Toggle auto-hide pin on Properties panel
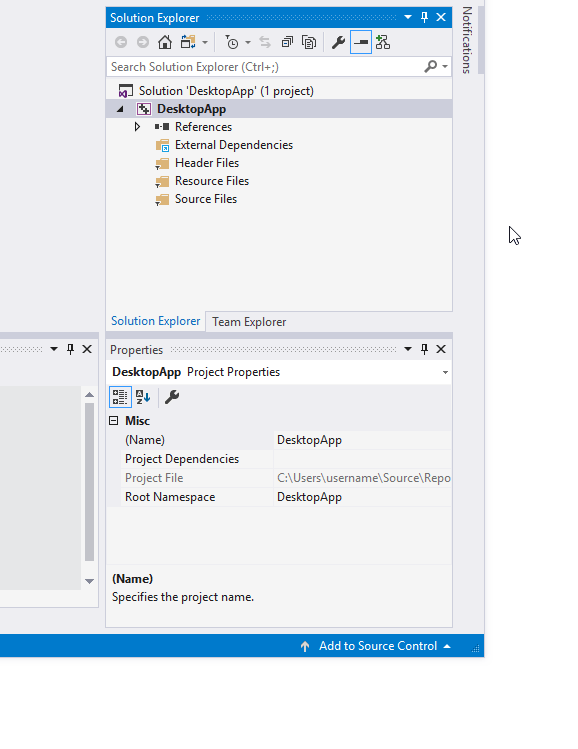This screenshot has width=578, height=749. click(424, 349)
